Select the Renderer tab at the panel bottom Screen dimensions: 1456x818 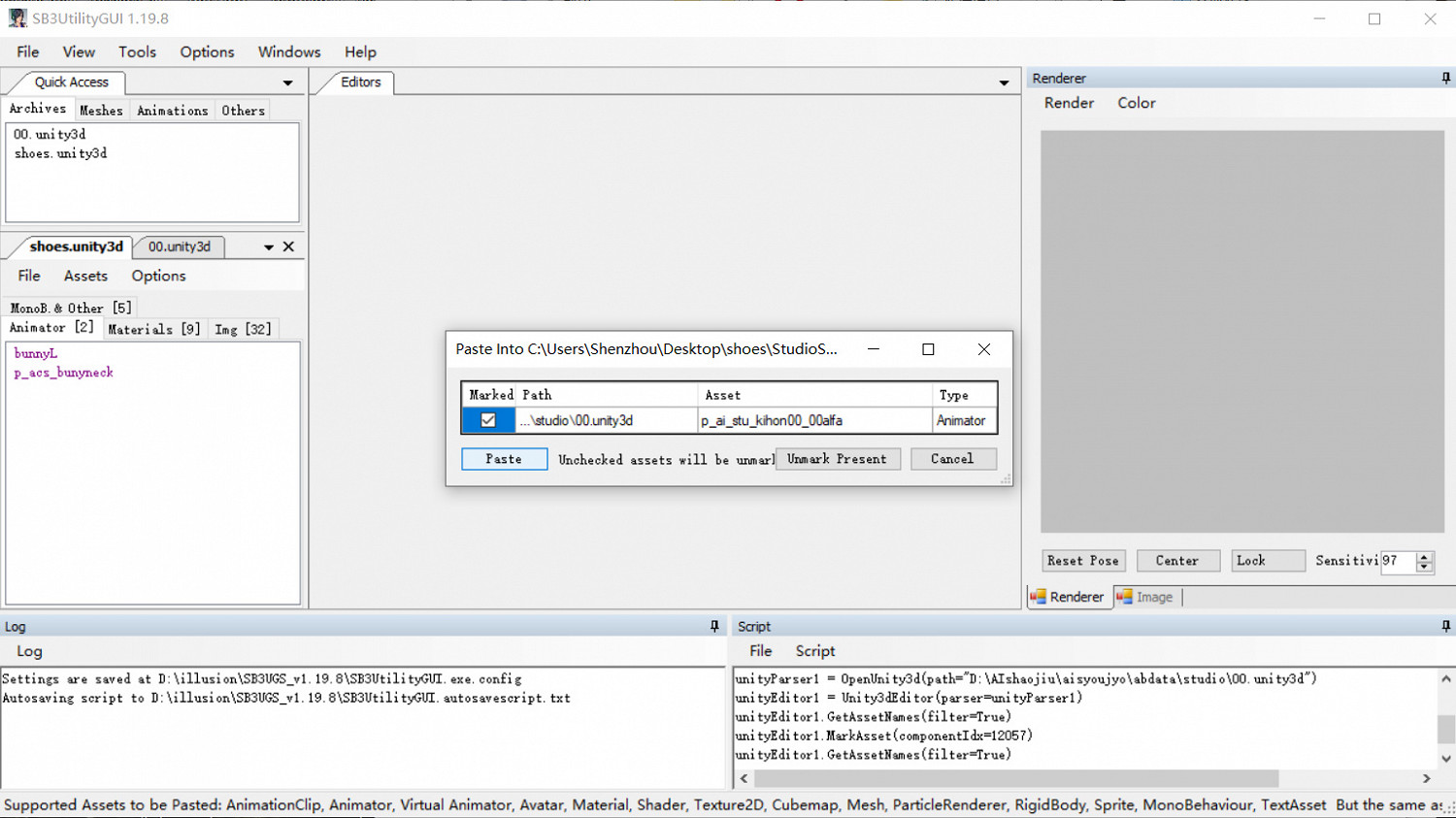pos(1067,597)
